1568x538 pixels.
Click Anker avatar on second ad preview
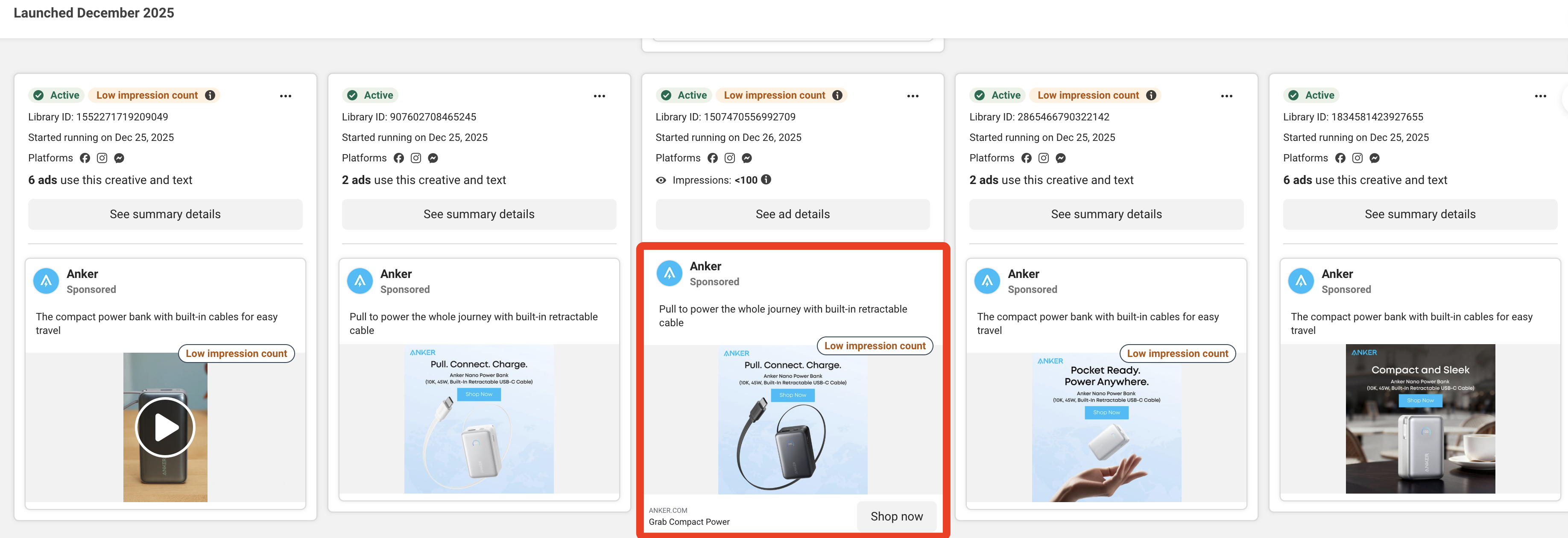[360, 281]
